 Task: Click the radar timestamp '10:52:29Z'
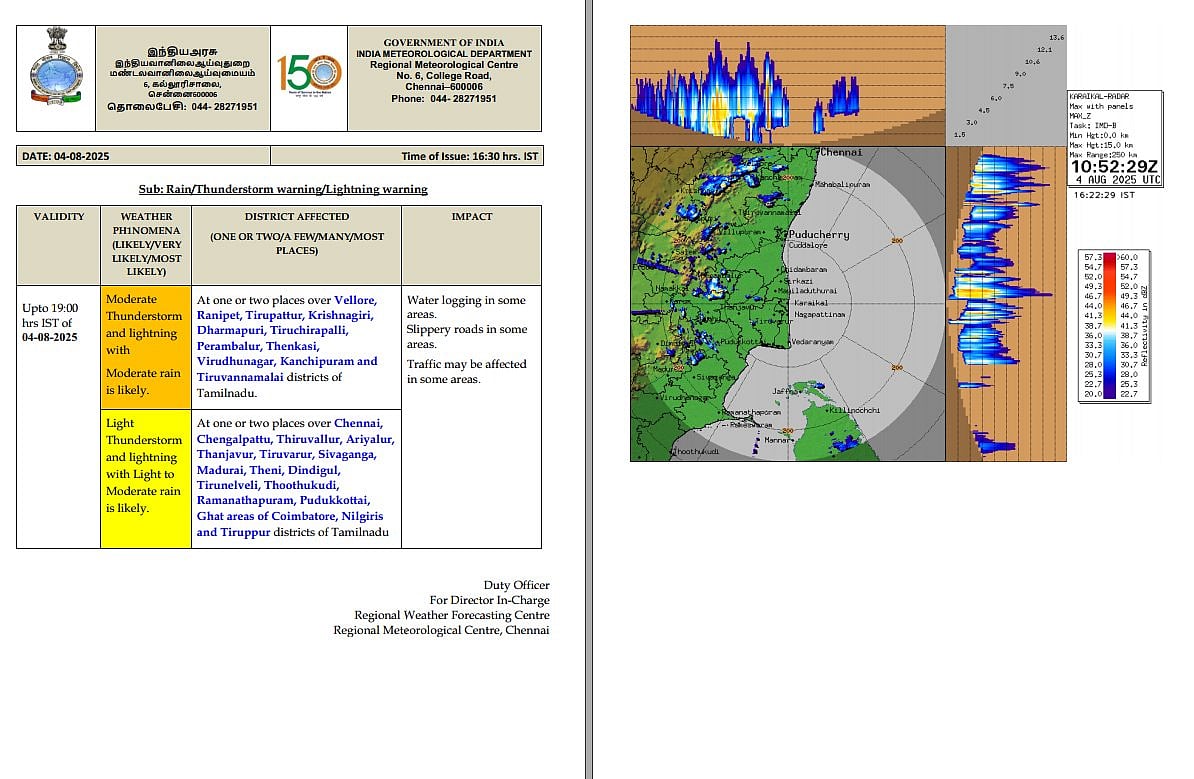(x=1115, y=167)
